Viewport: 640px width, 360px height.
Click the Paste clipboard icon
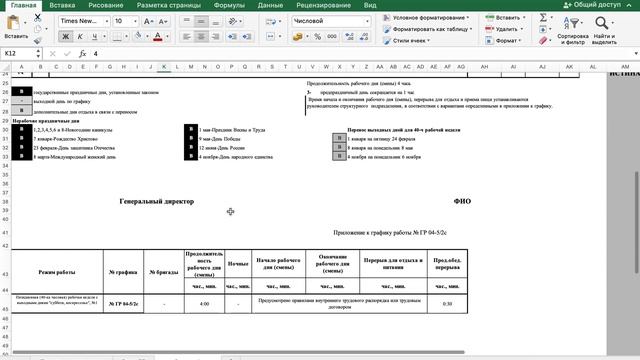13,23
